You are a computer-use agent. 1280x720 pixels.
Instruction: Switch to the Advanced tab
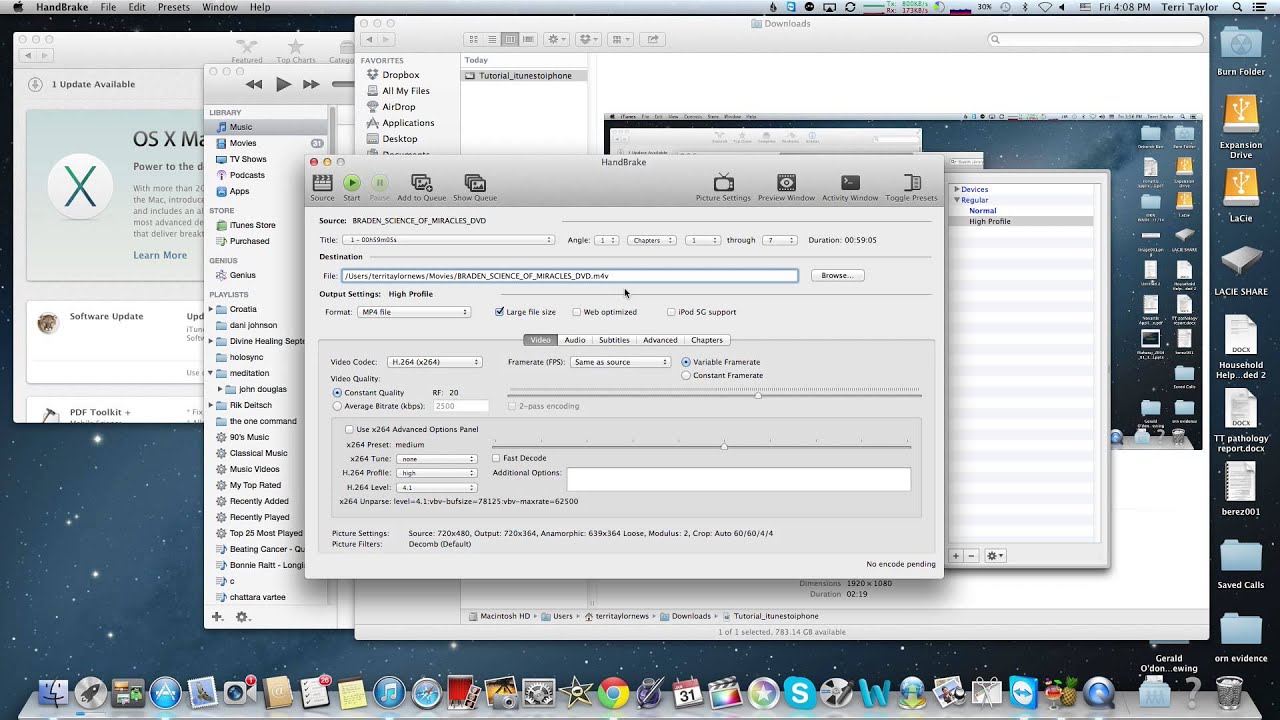pos(660,340)
